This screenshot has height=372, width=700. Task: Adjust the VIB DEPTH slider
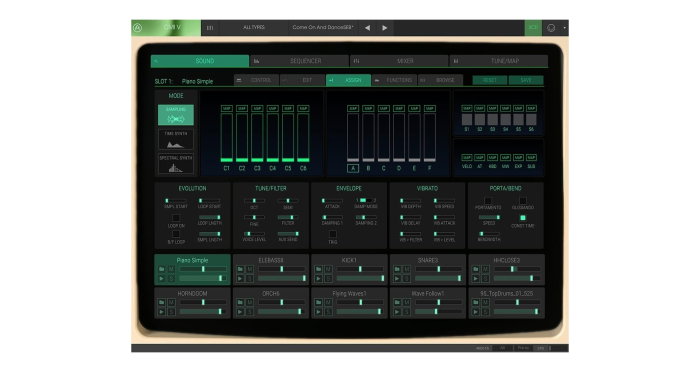click(x=410, y=201)
